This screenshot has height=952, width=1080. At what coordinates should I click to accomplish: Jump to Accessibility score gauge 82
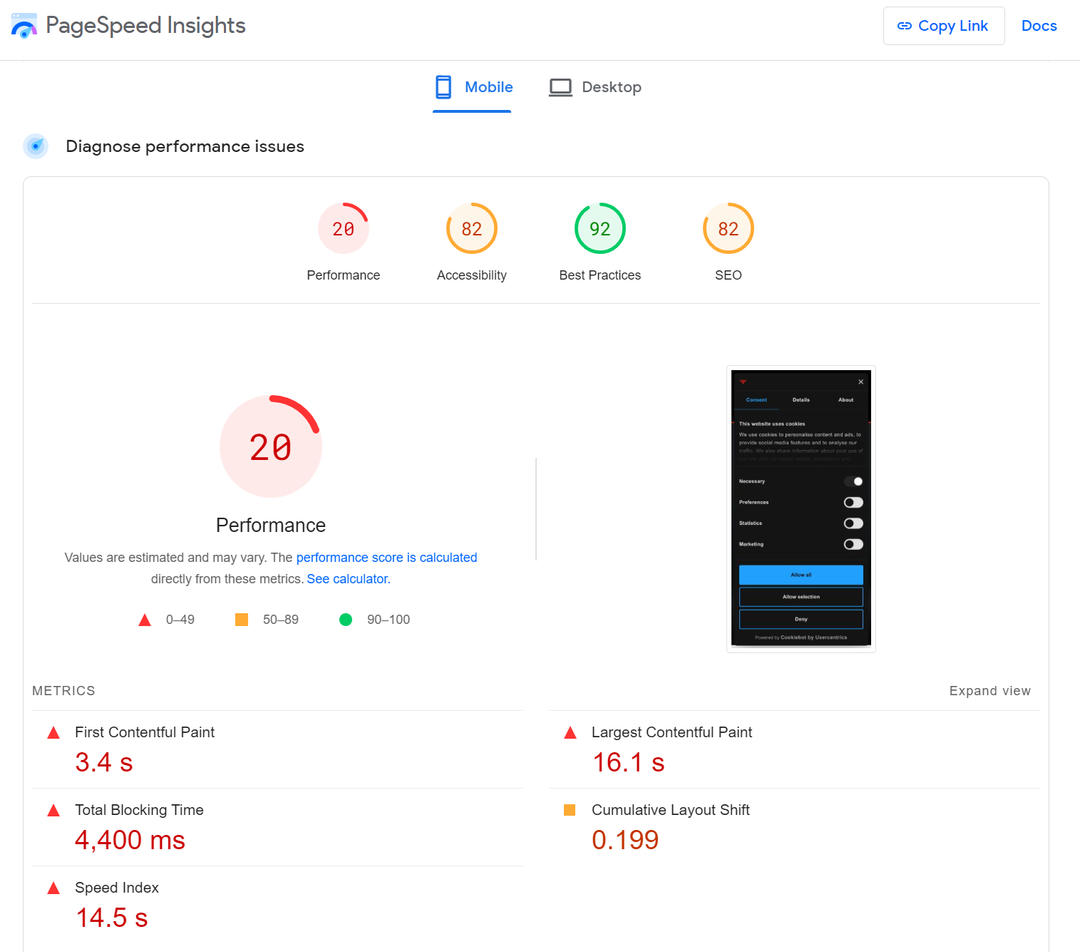tap(472, 228)
